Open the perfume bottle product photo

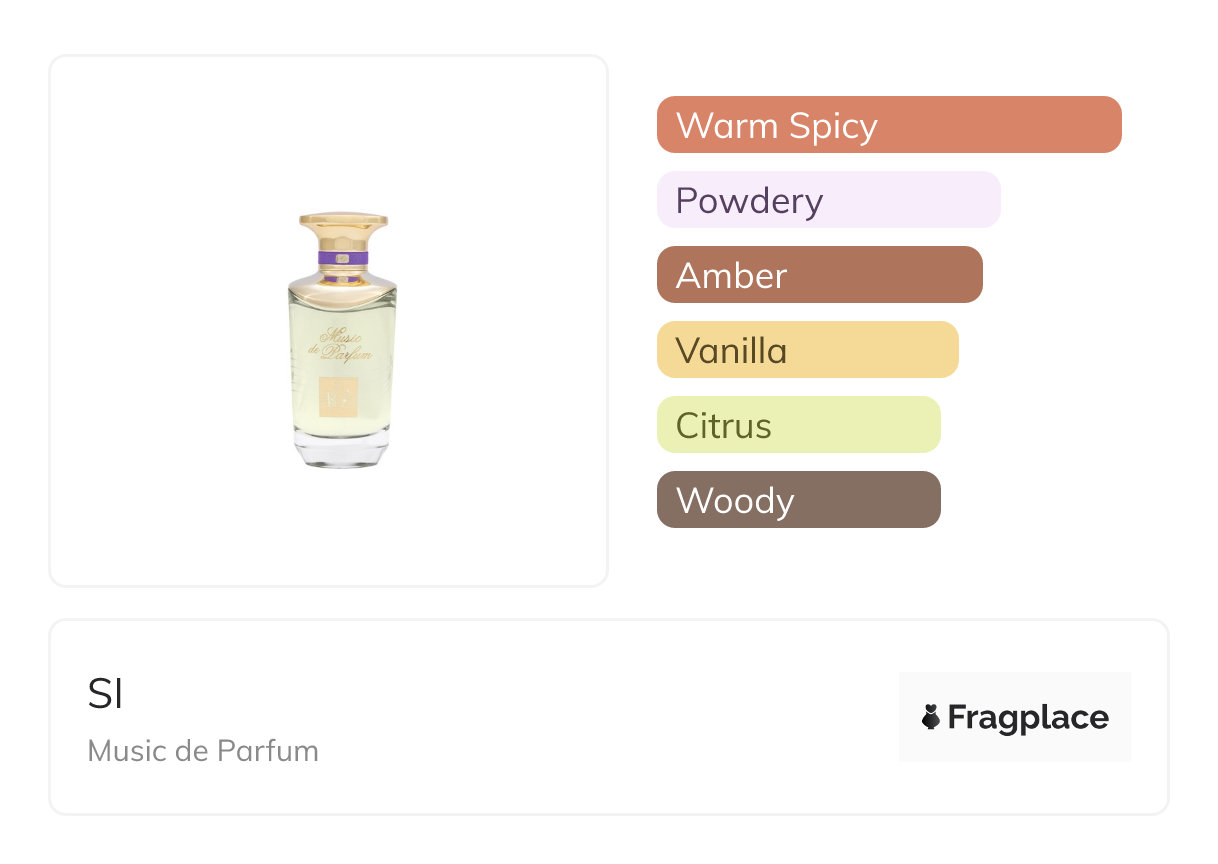343,340
